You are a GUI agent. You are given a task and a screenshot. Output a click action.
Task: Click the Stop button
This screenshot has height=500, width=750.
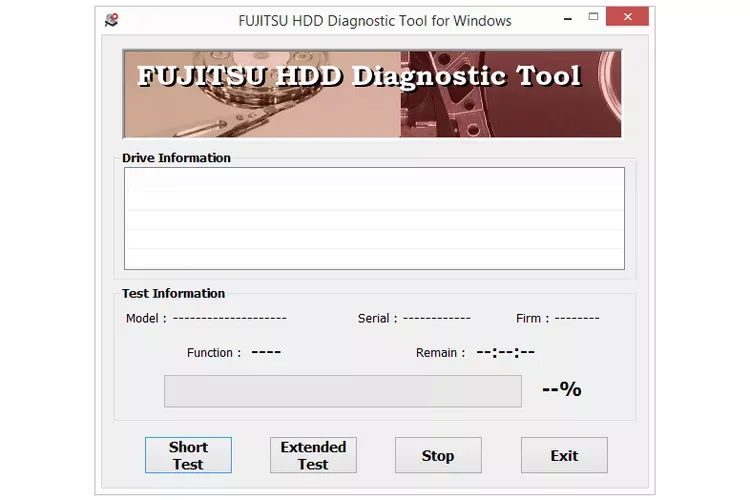coord(438,455)
